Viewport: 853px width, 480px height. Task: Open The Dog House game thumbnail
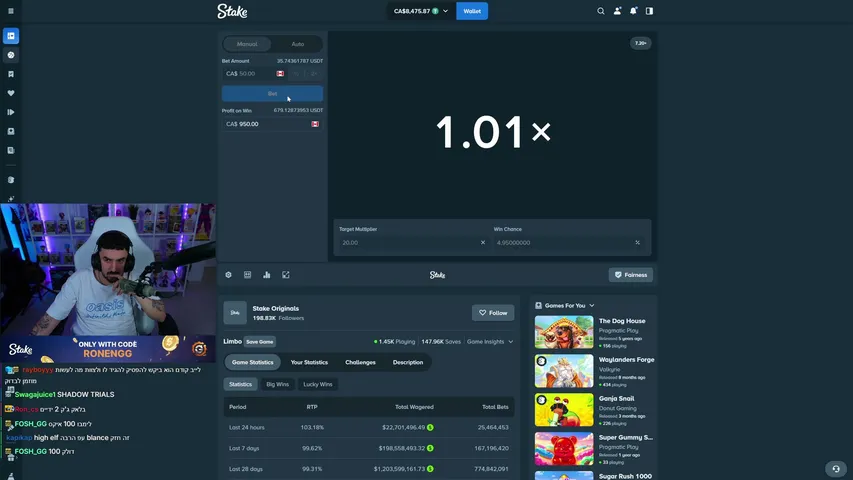[564, 332]
